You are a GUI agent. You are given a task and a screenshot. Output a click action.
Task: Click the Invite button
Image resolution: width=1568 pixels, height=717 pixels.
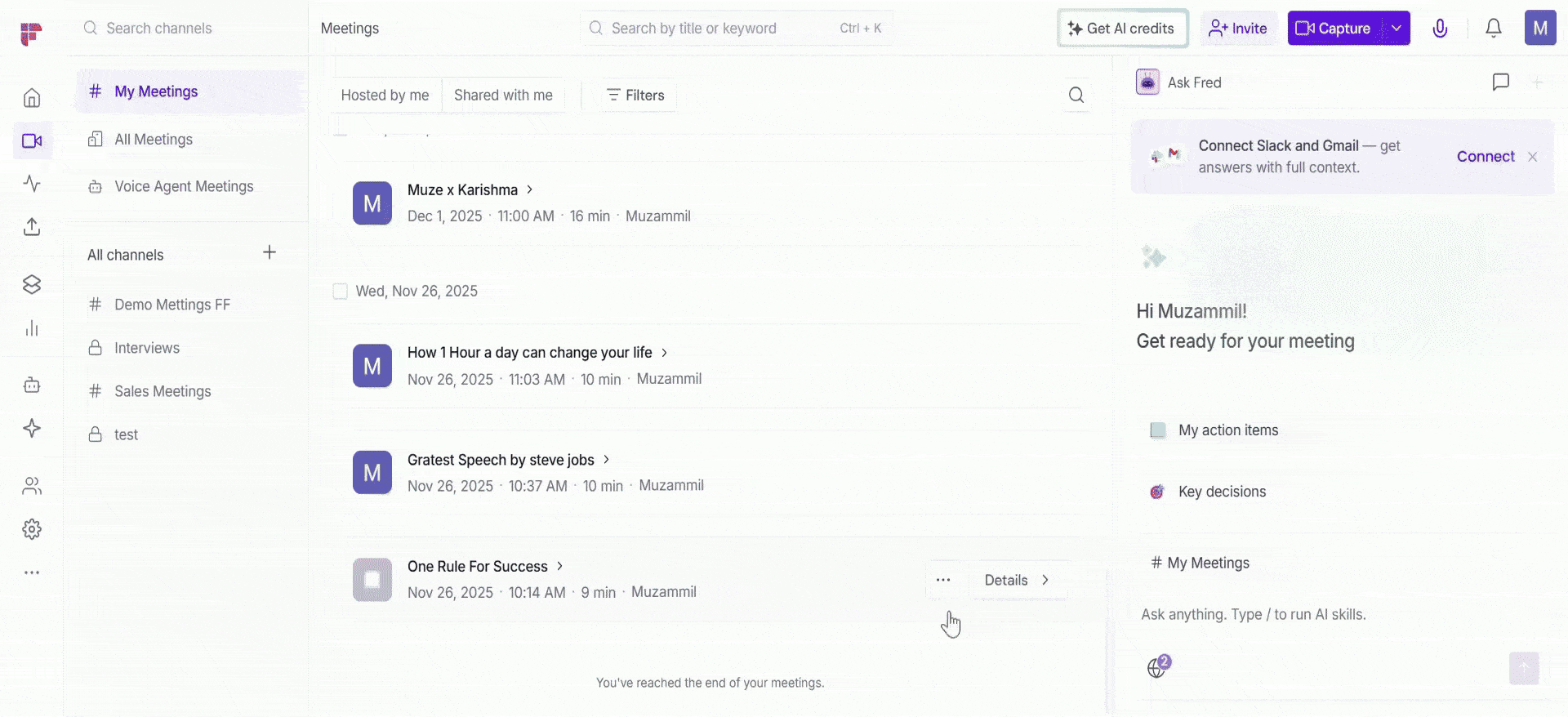point(1238,29)
